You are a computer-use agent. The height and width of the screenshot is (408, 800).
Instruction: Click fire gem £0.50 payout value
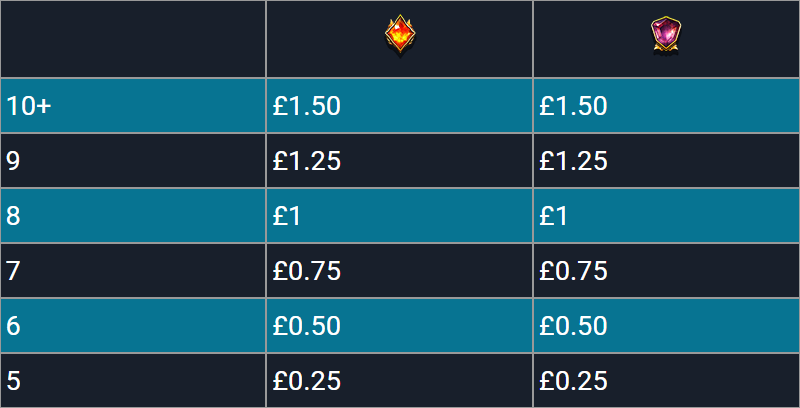pyautogui.click(x=307, y=326)
